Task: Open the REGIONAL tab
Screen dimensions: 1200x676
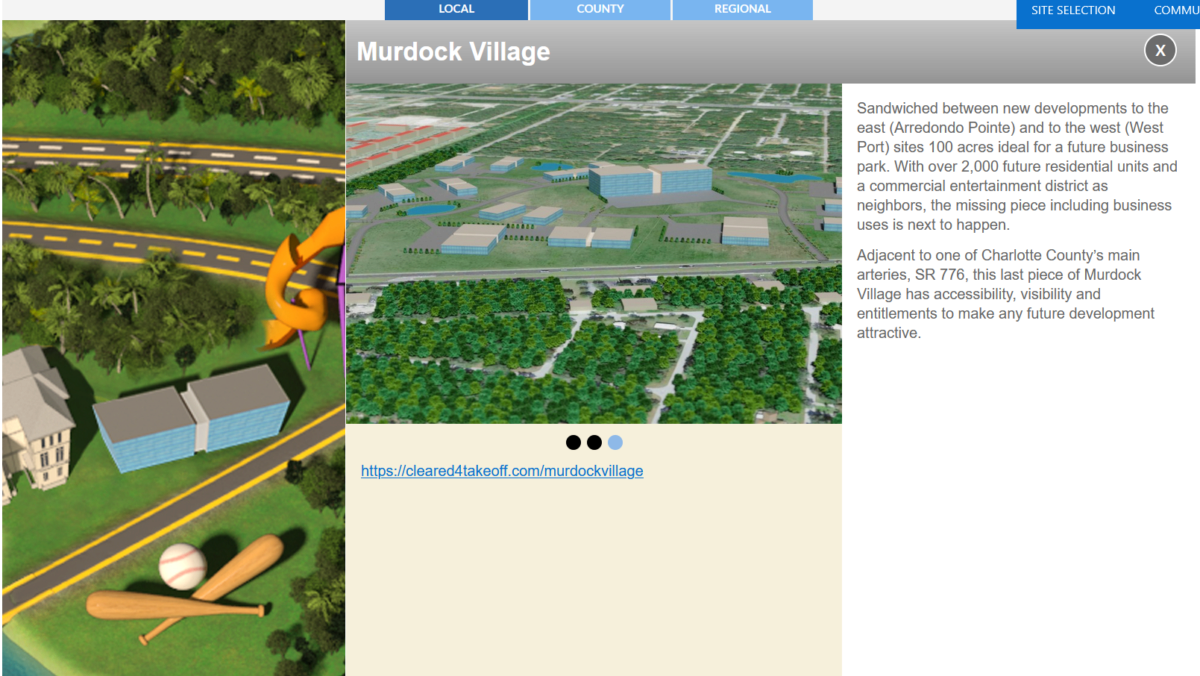Action: [742, 9]
